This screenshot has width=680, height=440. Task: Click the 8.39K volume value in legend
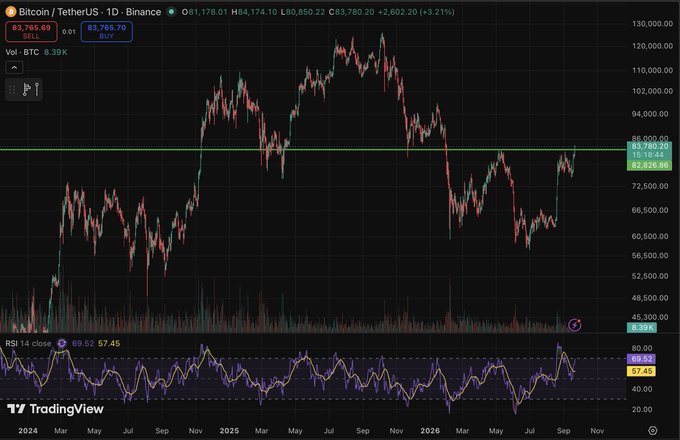pos(56,52)
